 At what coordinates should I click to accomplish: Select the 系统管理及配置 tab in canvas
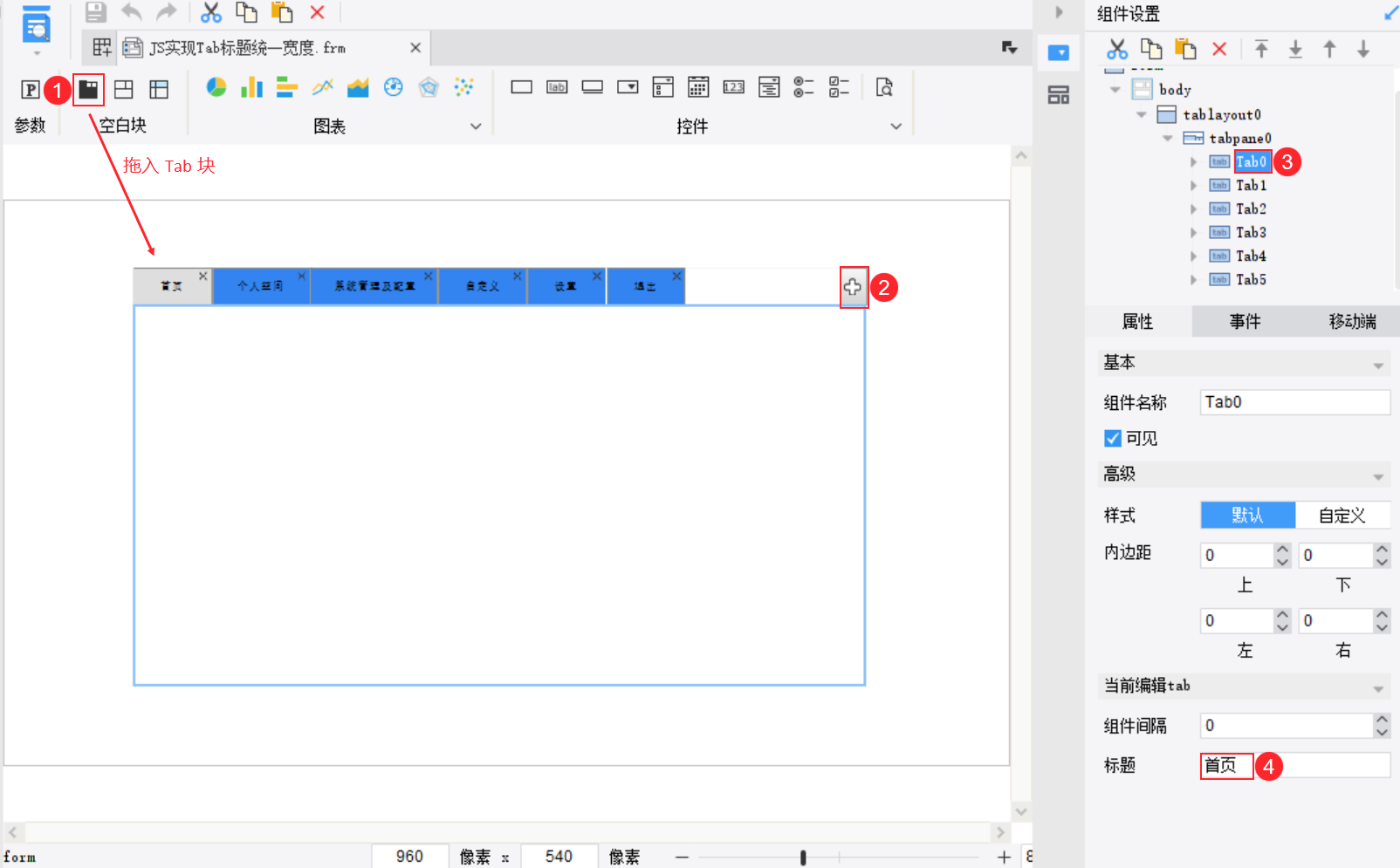pyautogui.click(x=374, y=286)
